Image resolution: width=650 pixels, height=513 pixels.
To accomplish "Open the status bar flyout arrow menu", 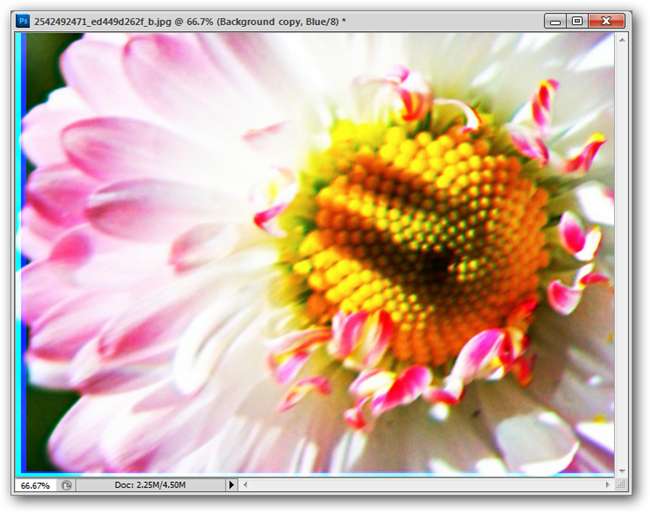I will 232,485.
